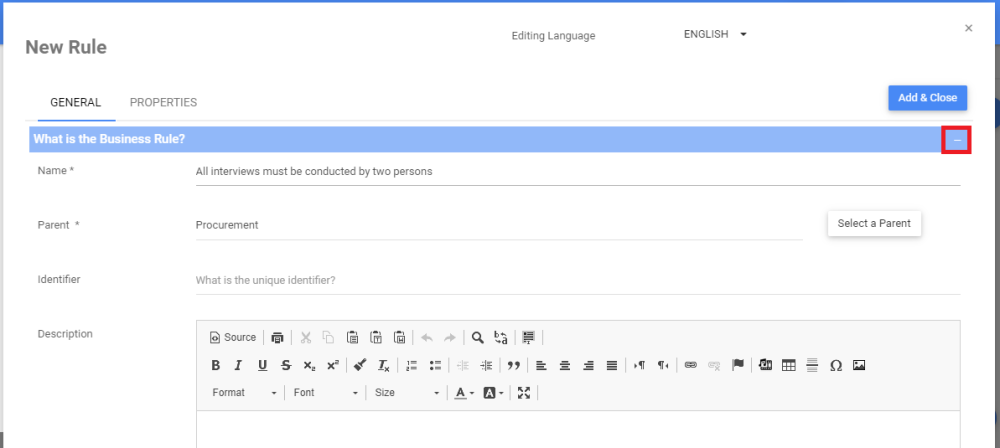Click the Parent field showing Procurement
Viewport: 1000px width, 448px height.
(x=499, y=225)
